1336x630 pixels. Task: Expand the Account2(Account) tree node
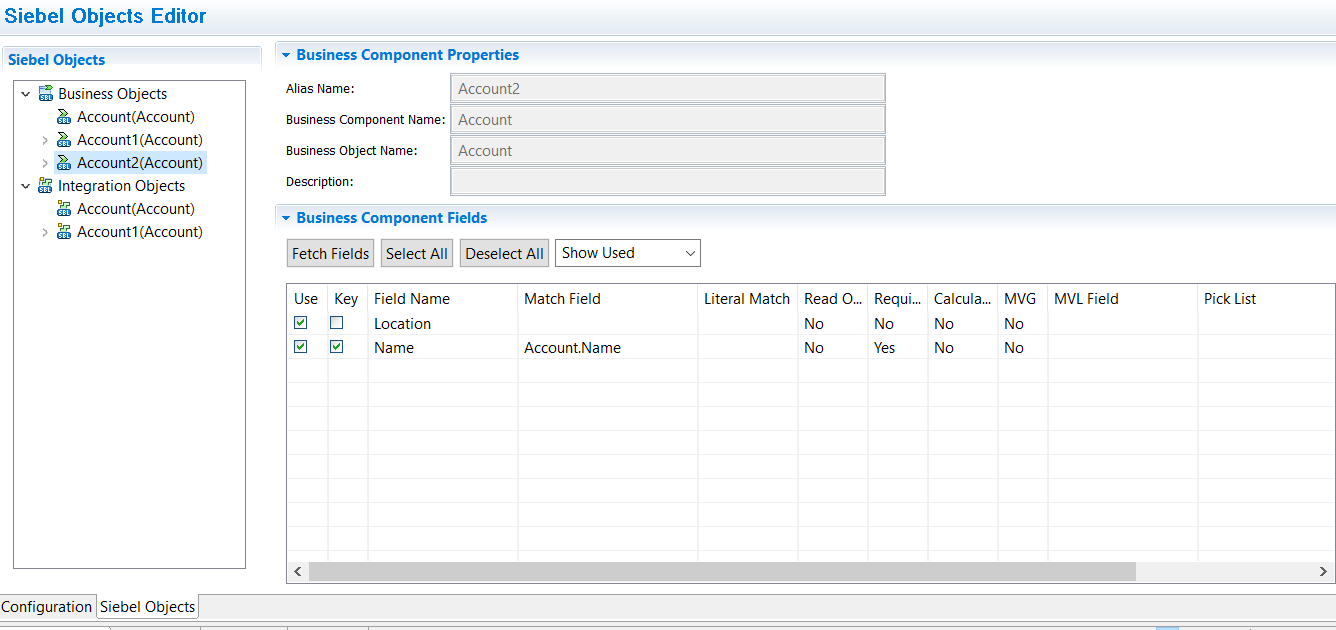[45, 163]
